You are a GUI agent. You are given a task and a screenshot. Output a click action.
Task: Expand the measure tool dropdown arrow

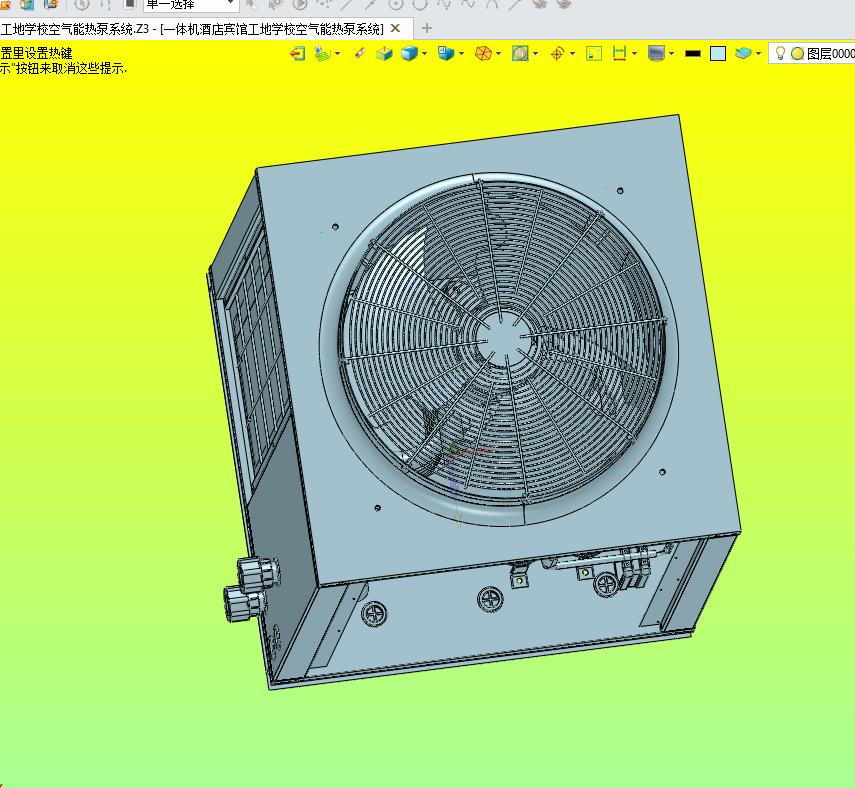[634, 53]
